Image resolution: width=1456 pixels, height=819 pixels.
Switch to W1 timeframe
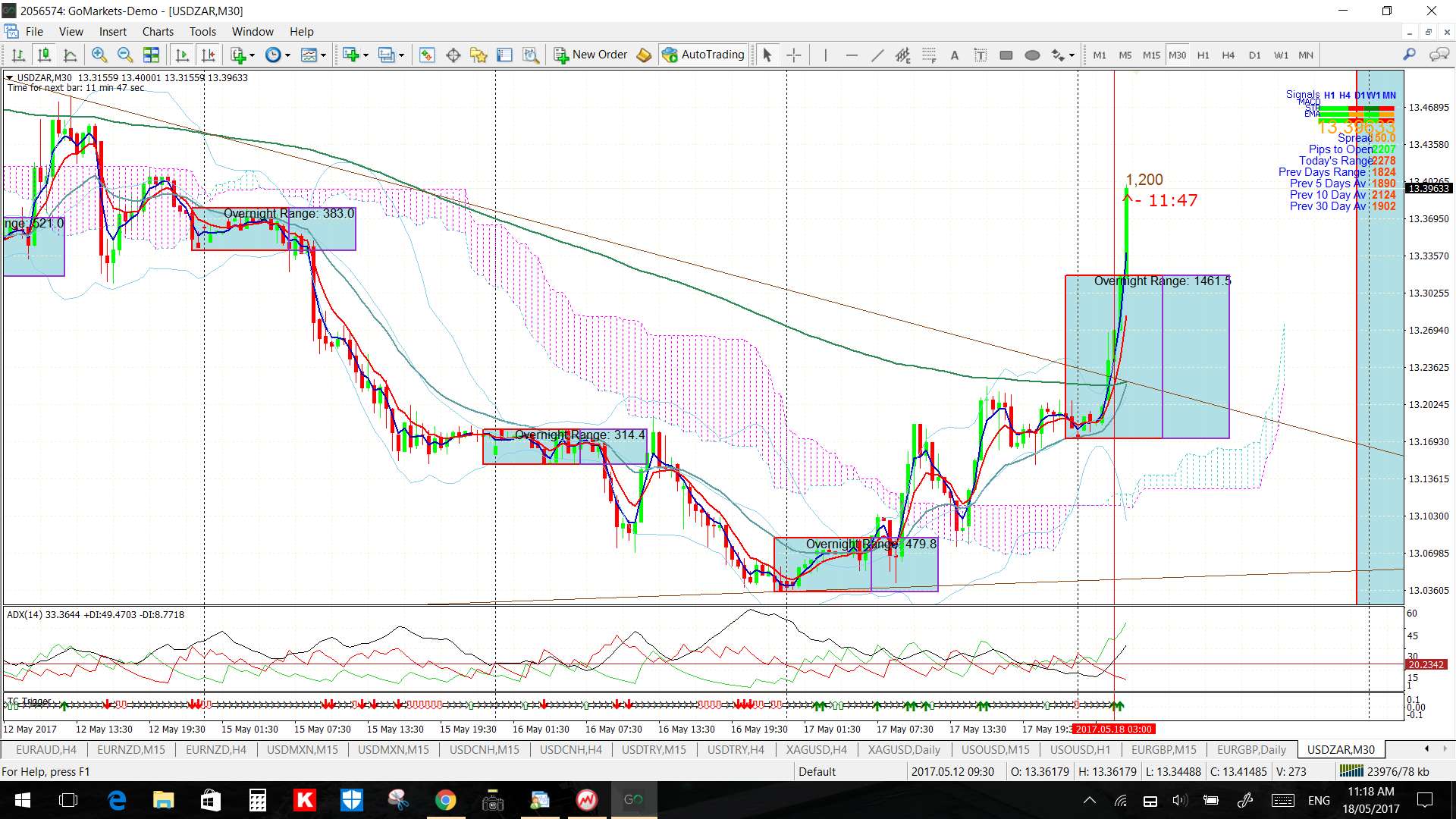pyautogui.click(x=1281, y=55)
